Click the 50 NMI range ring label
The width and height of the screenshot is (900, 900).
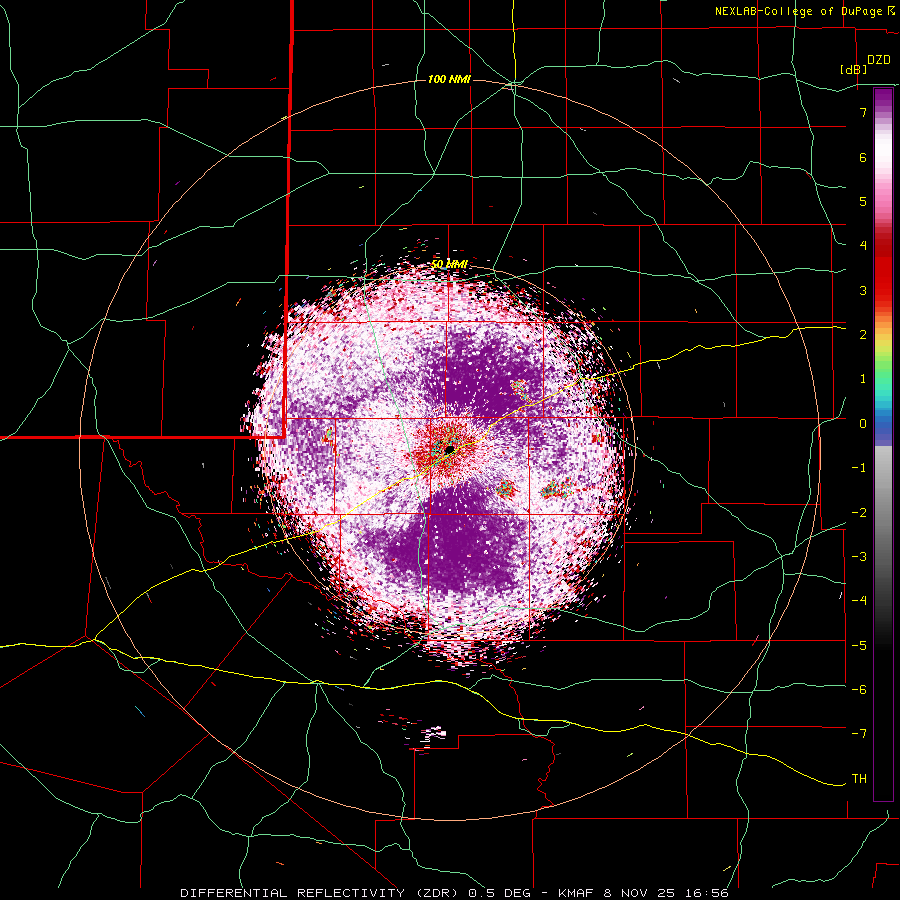tap(449, 264)
